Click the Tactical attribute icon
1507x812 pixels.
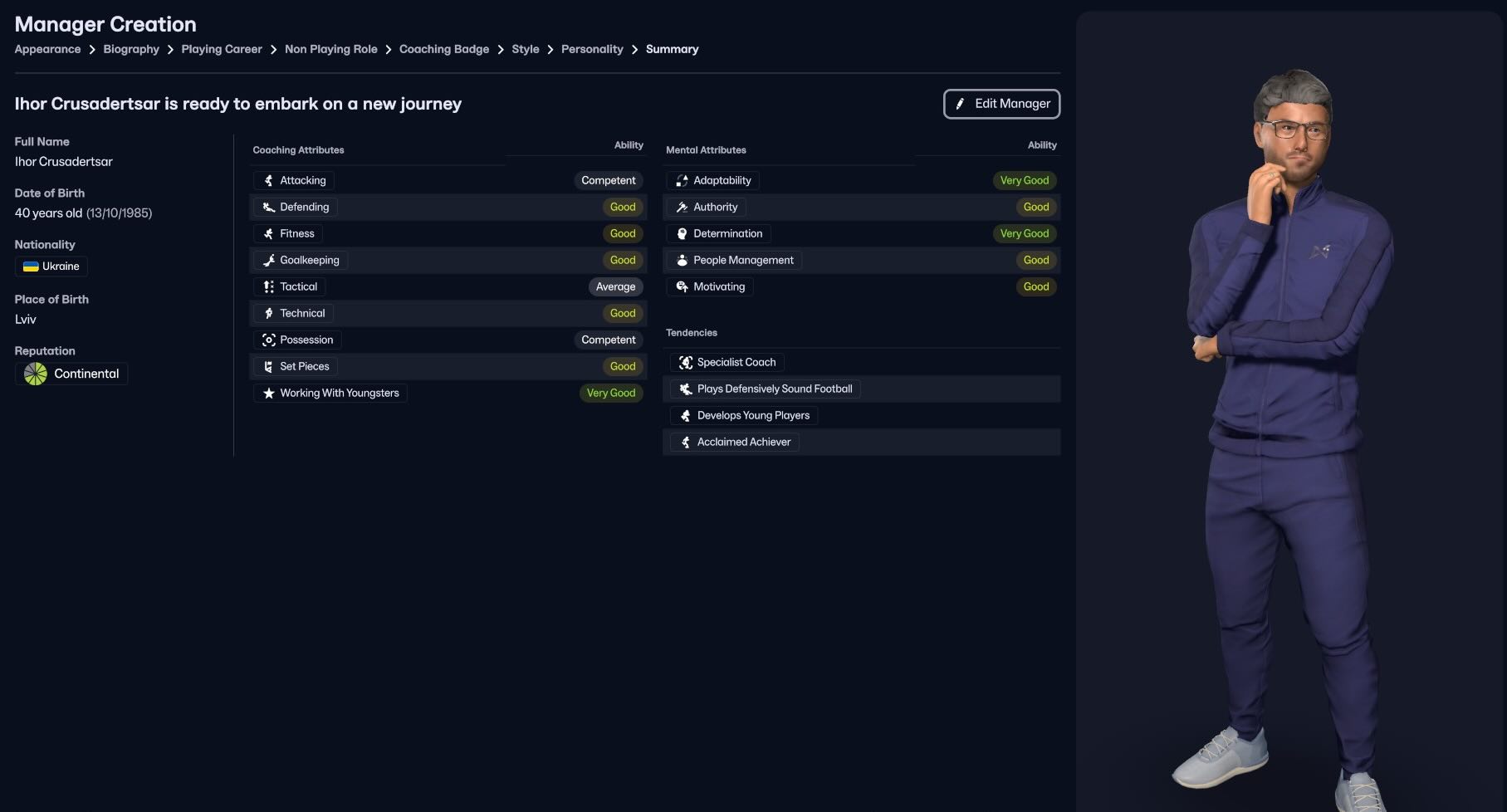click(268, 286)
